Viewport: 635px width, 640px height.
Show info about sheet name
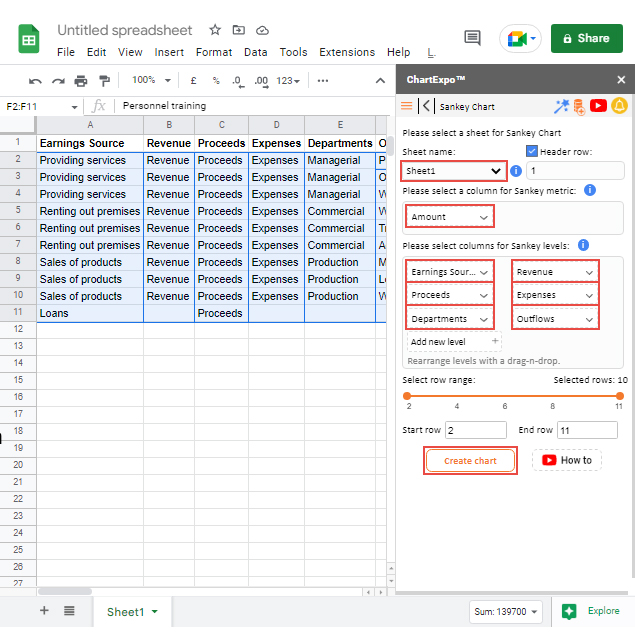(516, 171)
